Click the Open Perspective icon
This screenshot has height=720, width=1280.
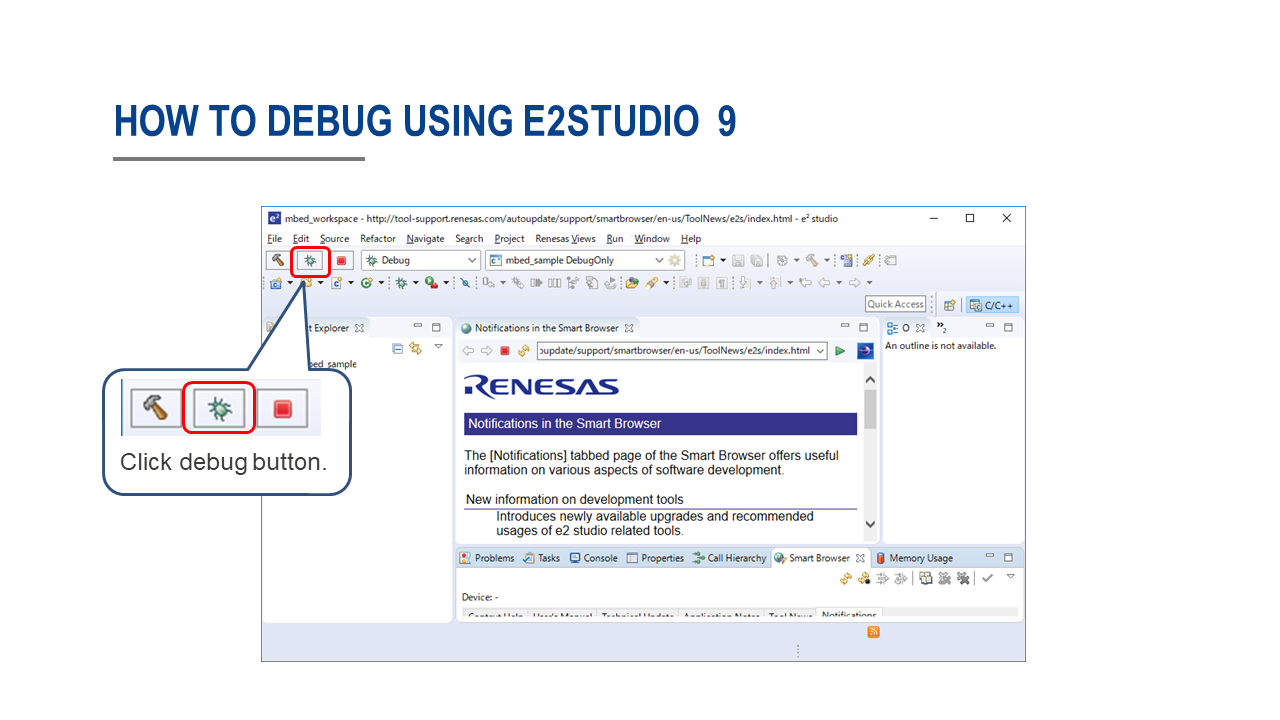pyautogui.click(x=950, y=305)
